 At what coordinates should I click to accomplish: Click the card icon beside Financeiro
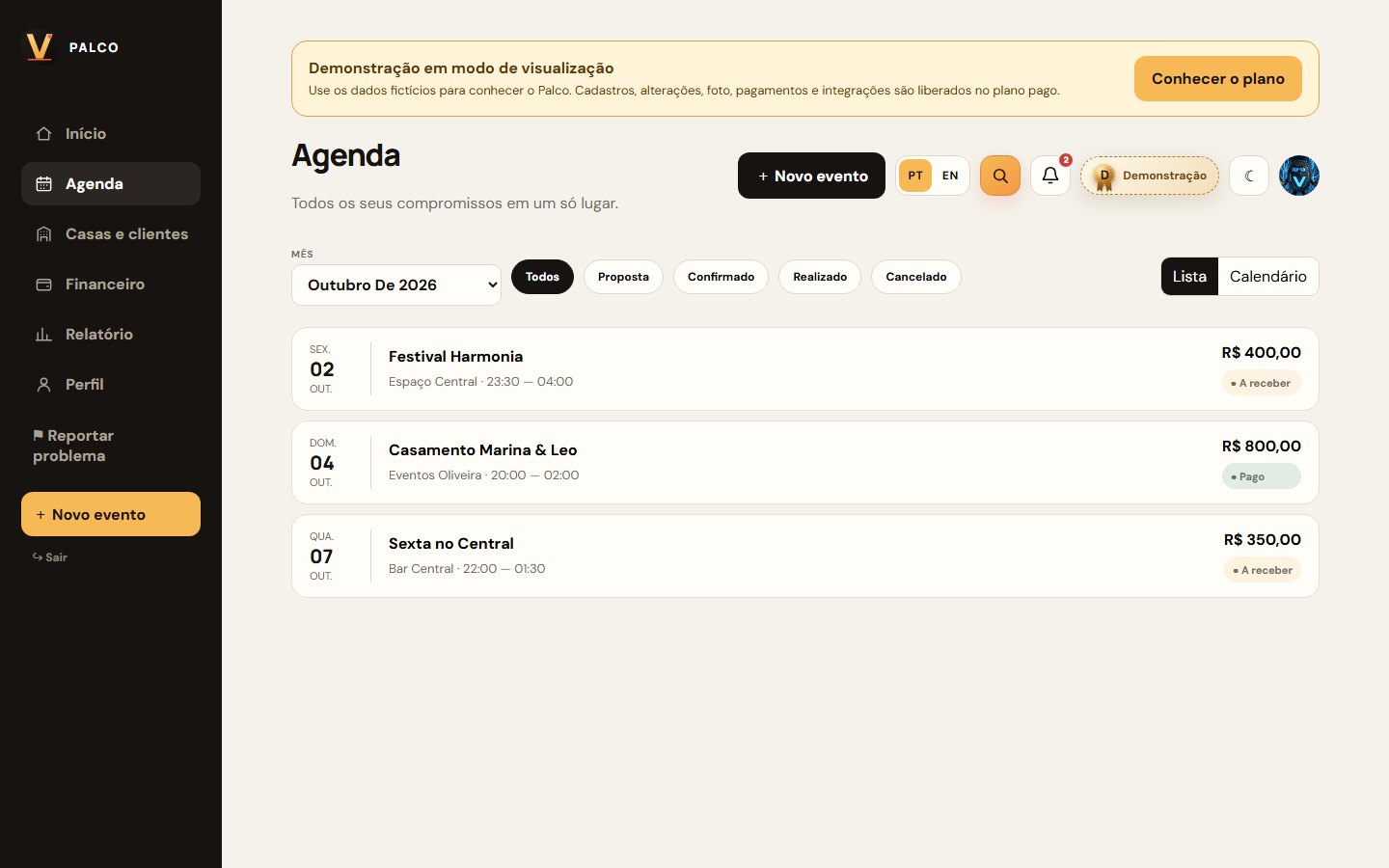pos(43,285)
